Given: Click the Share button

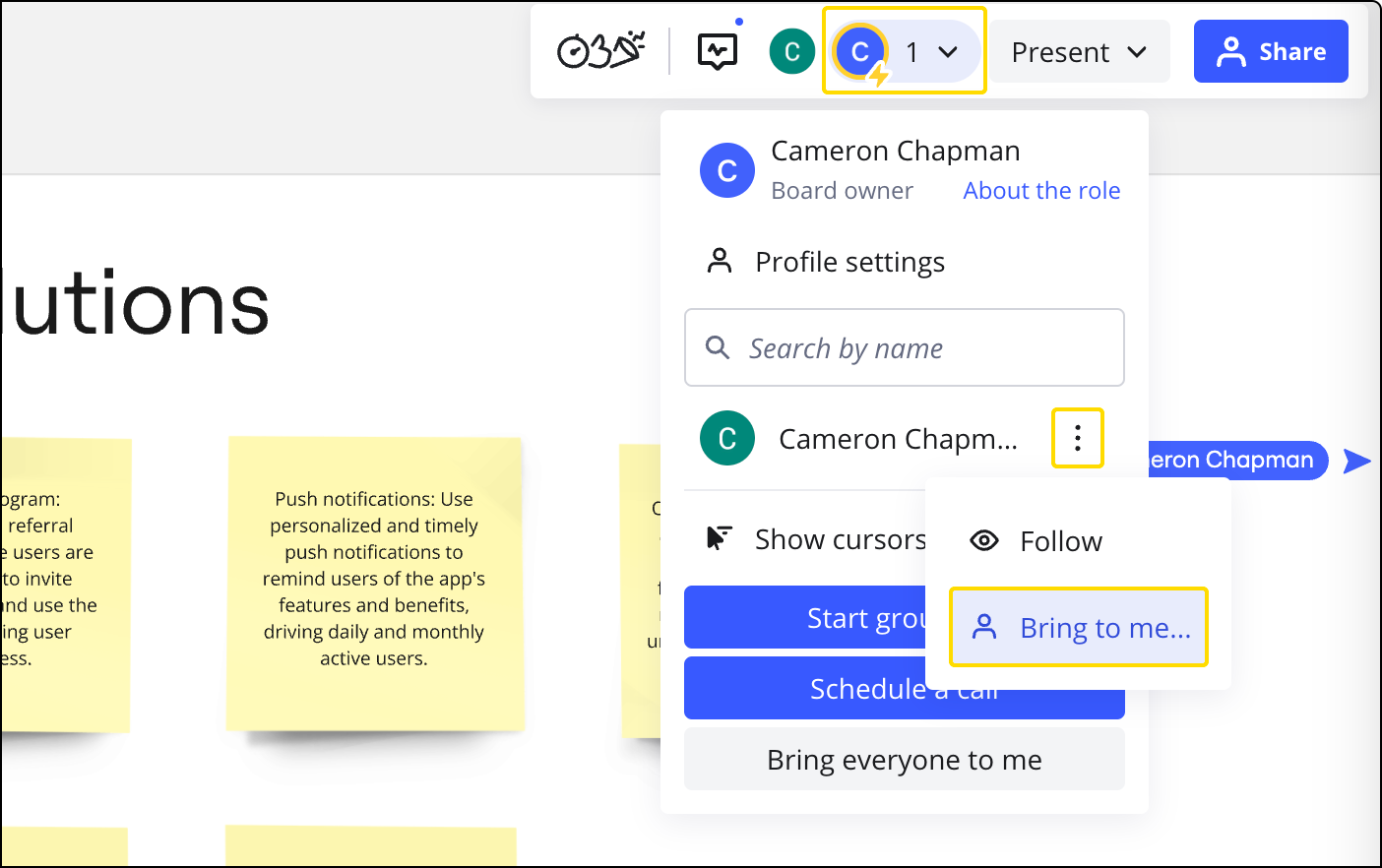Looking at the screenshot, I should pyautogui.click(x=1270, y=52).
